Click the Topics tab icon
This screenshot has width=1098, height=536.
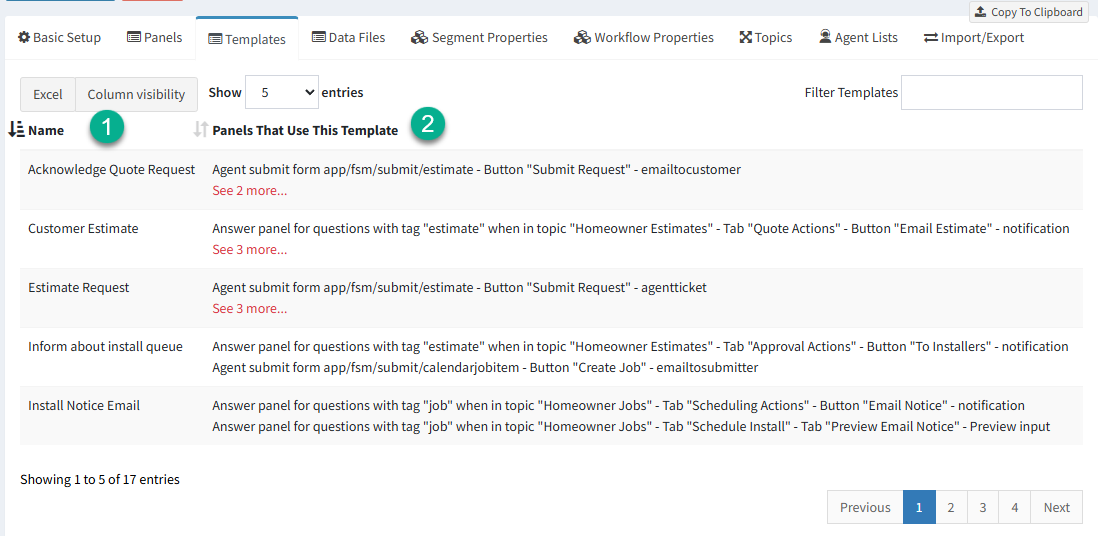[x=745, y=37]
